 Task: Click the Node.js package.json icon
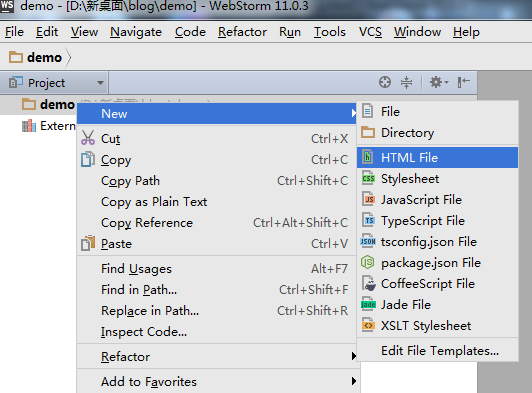tap(368, 262)
